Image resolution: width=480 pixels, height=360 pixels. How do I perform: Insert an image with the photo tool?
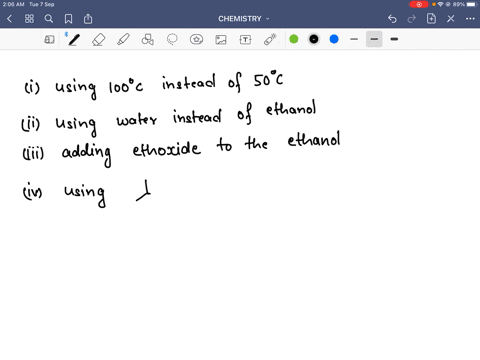pos(221,40)
